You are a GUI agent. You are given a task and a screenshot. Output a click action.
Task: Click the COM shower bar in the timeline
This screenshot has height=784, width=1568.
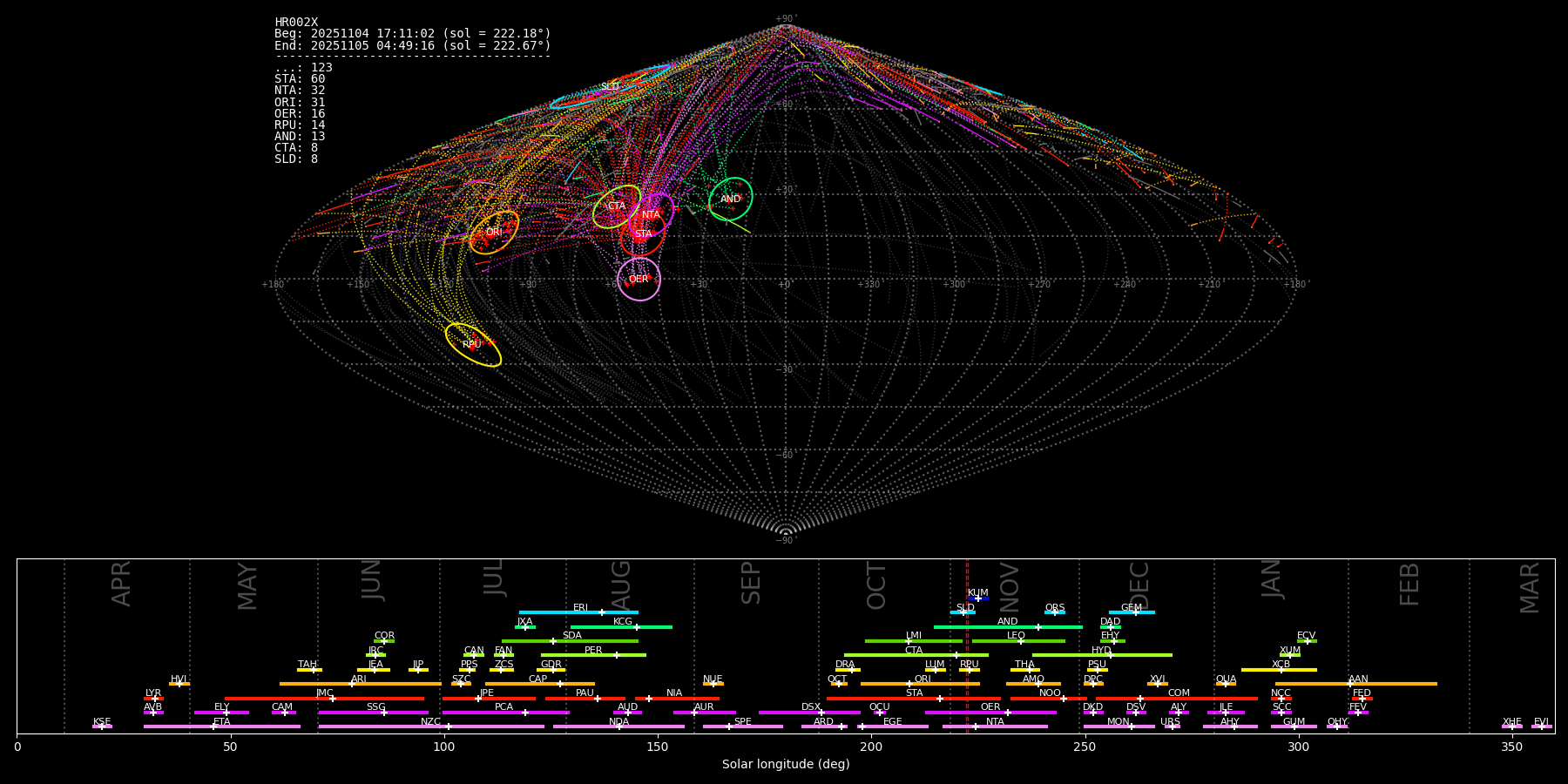[1178, 699]
